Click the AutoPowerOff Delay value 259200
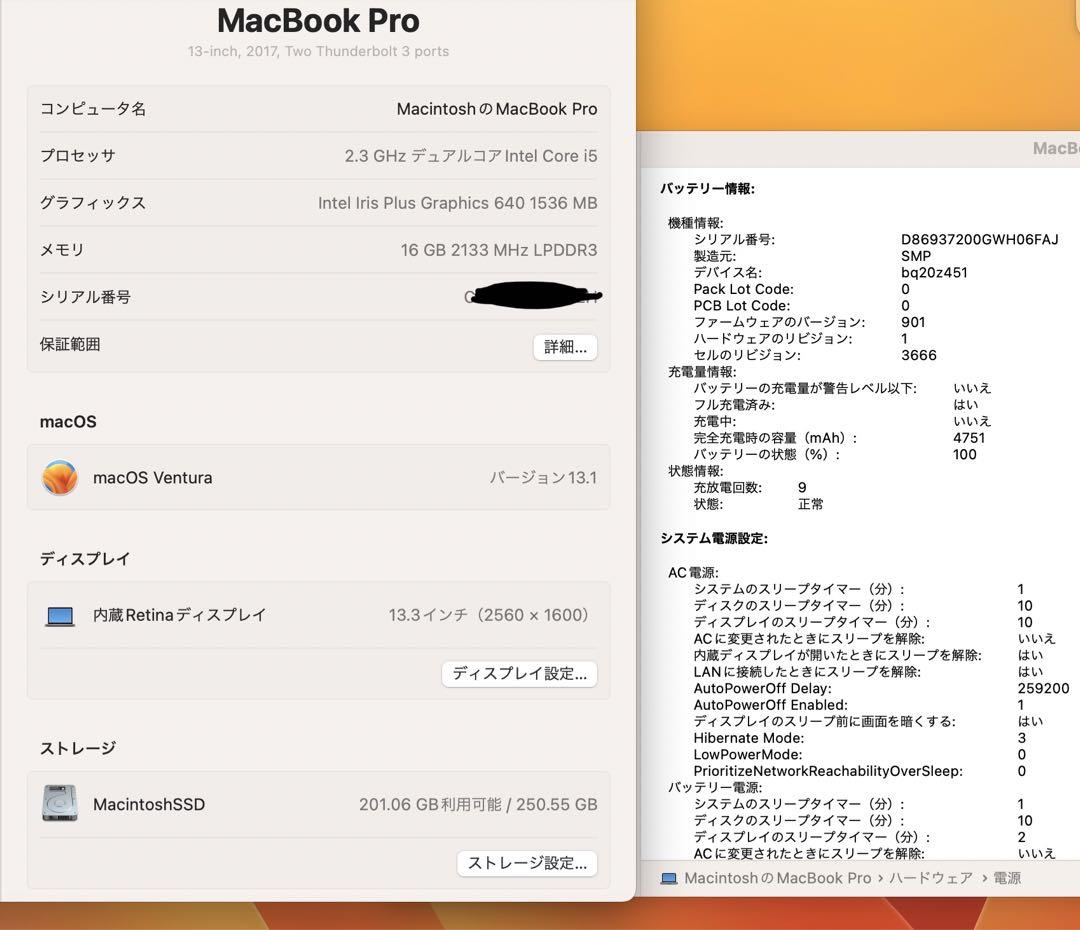This screenshot has height=930, width=1080. [1043, 688]
